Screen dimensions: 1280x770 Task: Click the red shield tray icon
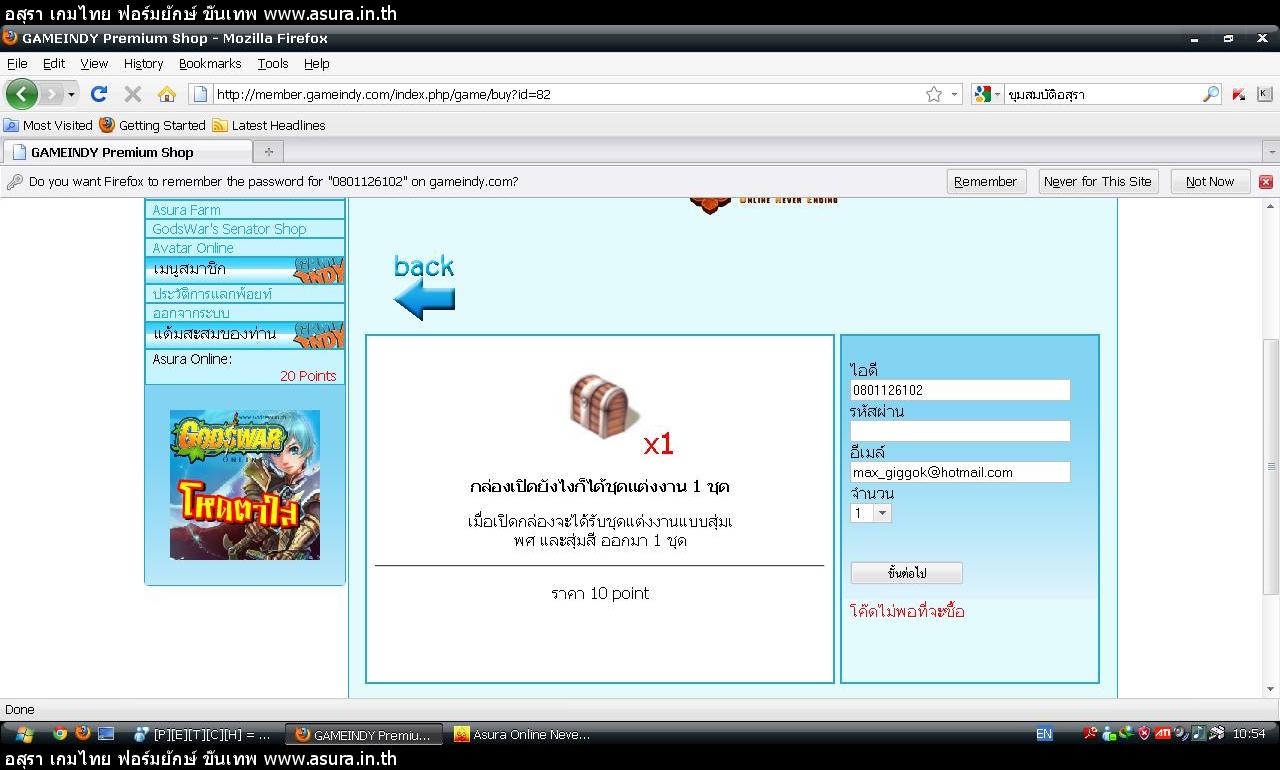[x=1144, y=734]
